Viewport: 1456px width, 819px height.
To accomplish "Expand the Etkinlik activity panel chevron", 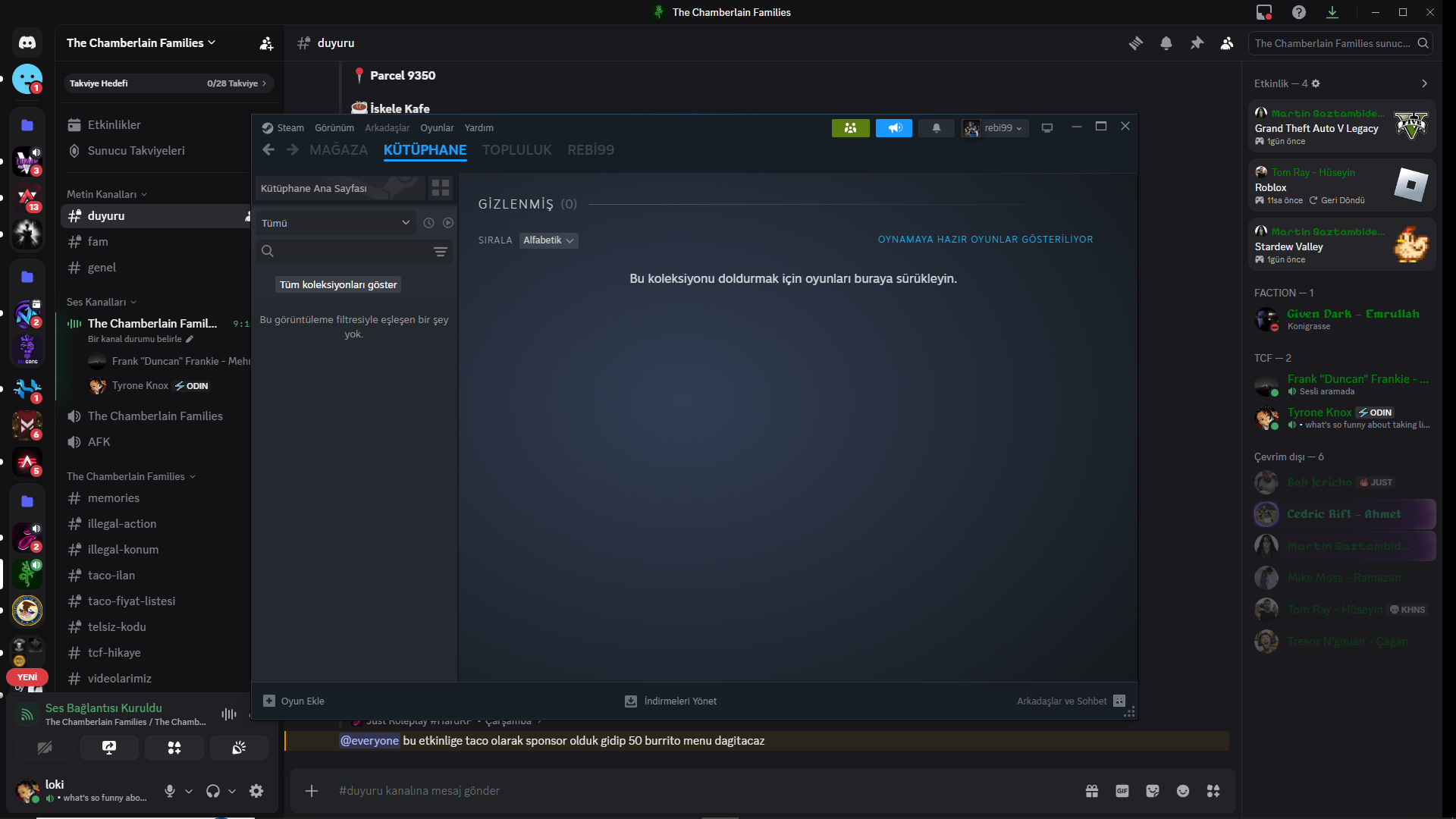I will pyautogui.click(x=1424, y=83).
